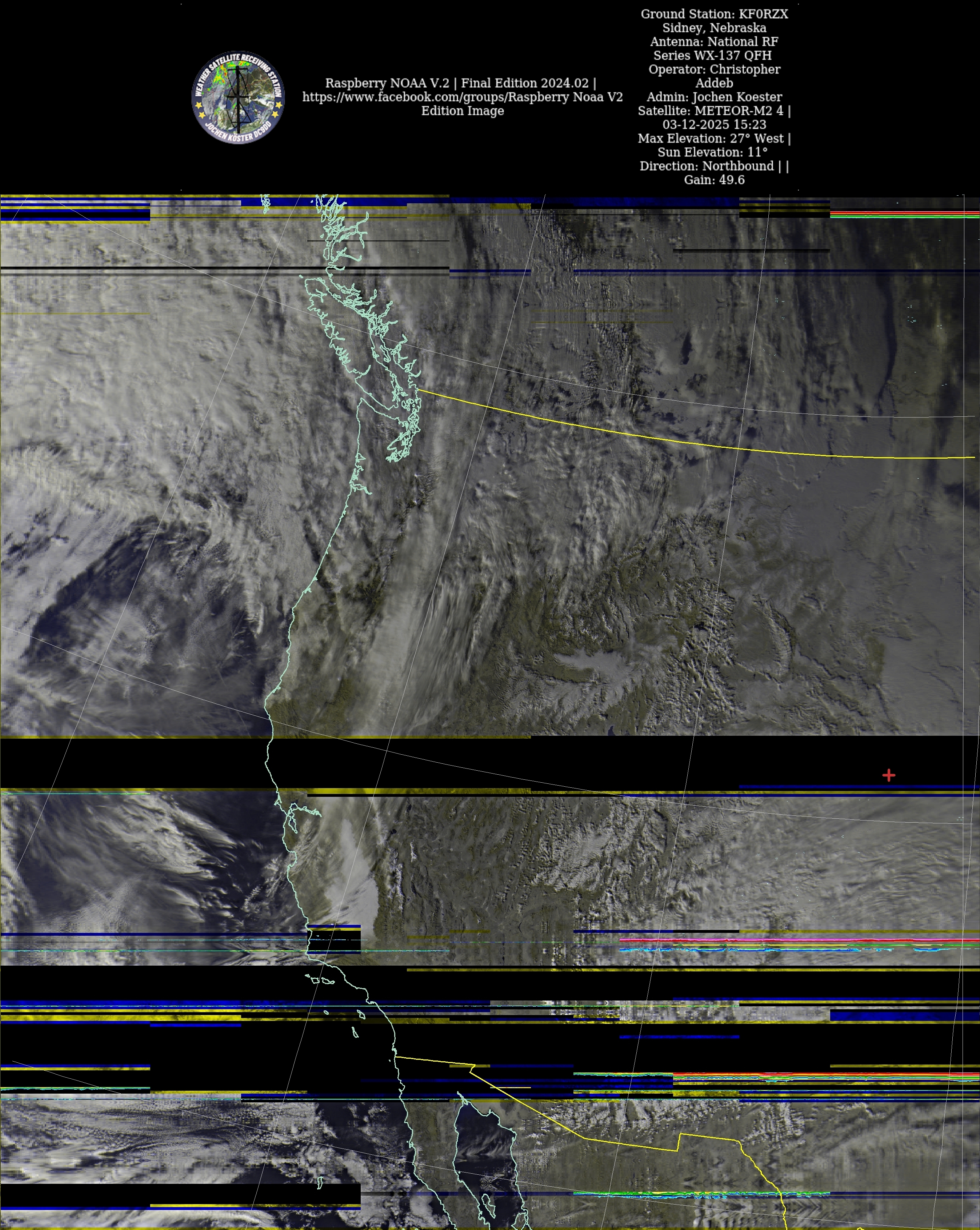980x1230 pixels.
Task: Click the Admin Jochen Koester text
Action: pos(714,97)
